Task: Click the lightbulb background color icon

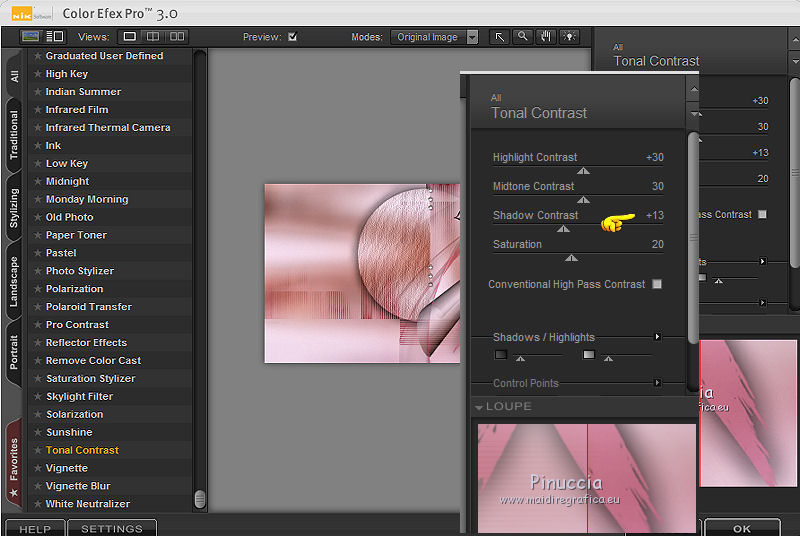Action: click(569, 37)
